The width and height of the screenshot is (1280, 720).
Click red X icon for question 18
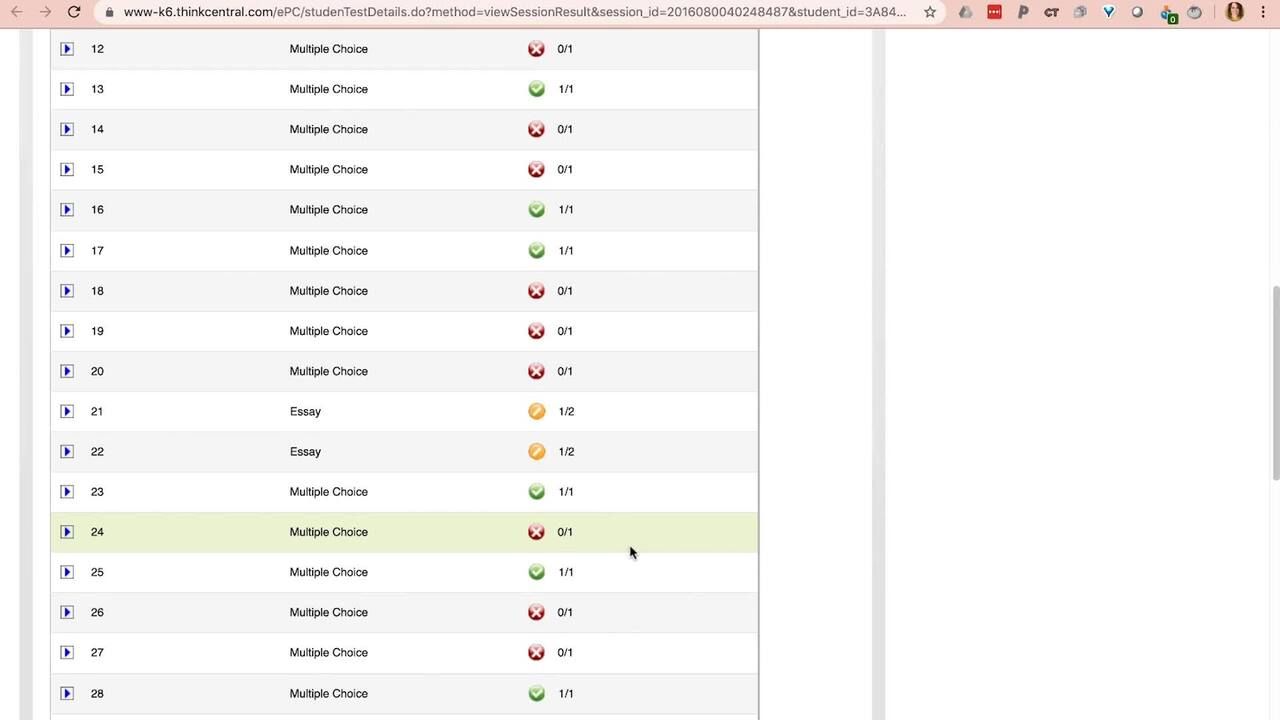(x=537, y=291)
